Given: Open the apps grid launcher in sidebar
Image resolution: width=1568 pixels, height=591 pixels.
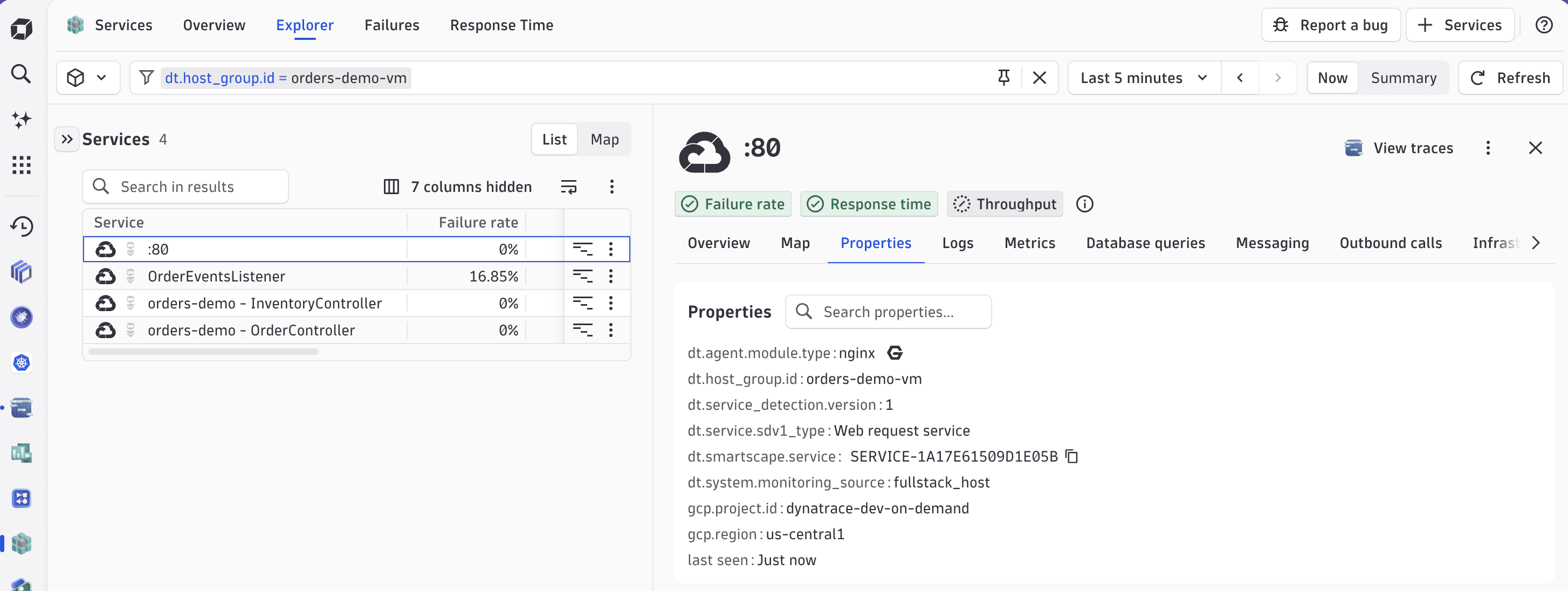Looking at the screenshot, I should coord(22,165).
